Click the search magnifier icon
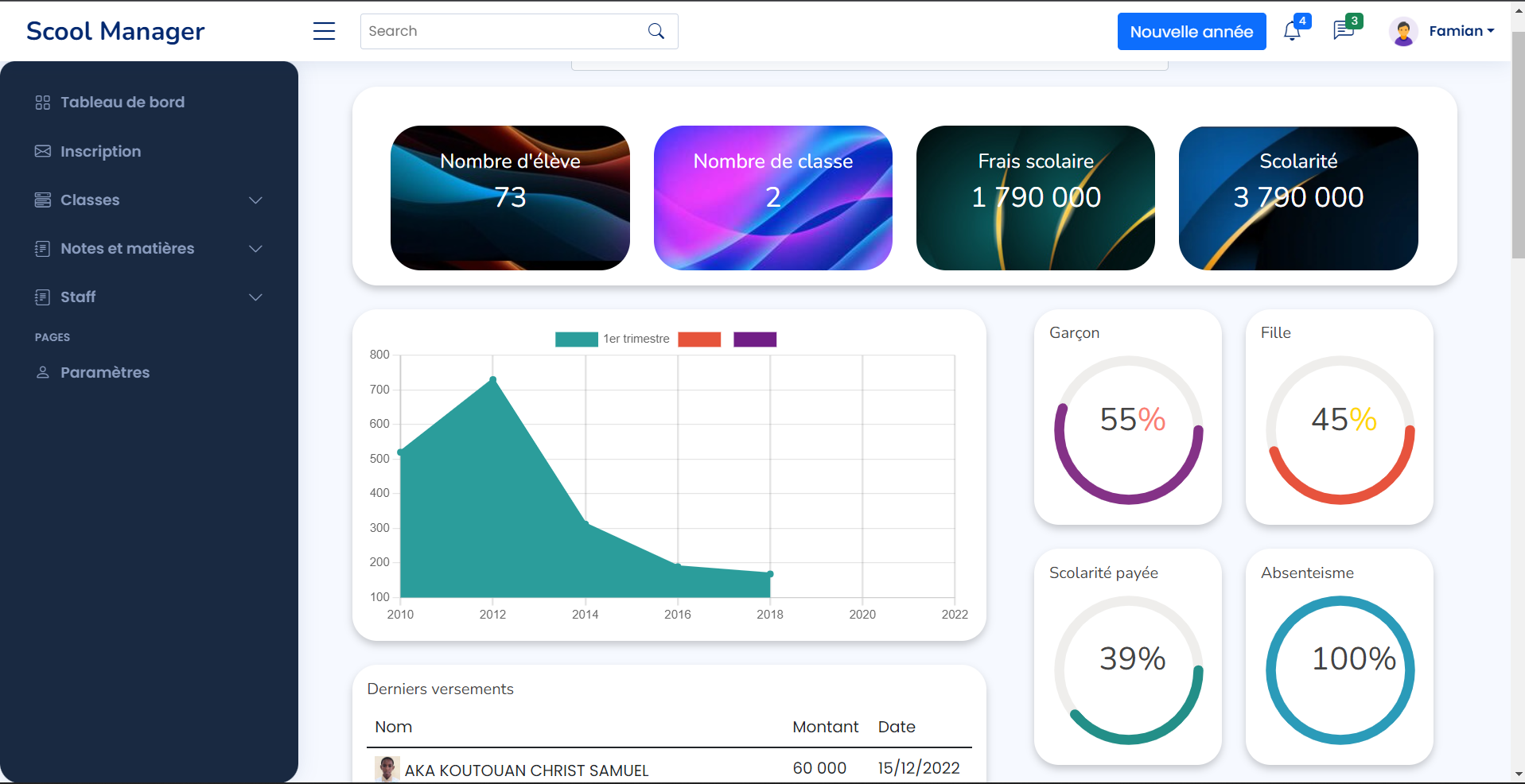Image resolution: width=1525 pixels, height=784 pixels. (656, 31)
